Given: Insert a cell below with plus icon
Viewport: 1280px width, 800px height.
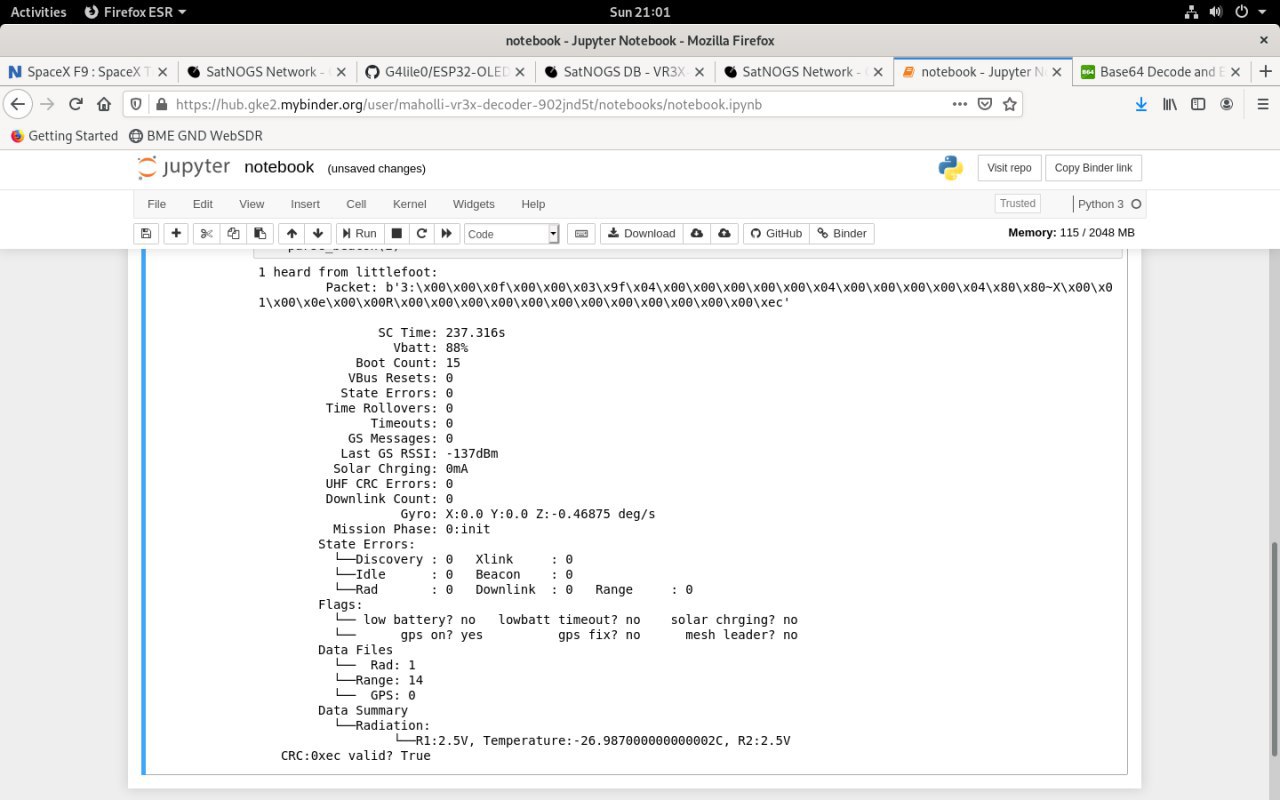Looking at the screenshot, I should click(x=176, y=233).
